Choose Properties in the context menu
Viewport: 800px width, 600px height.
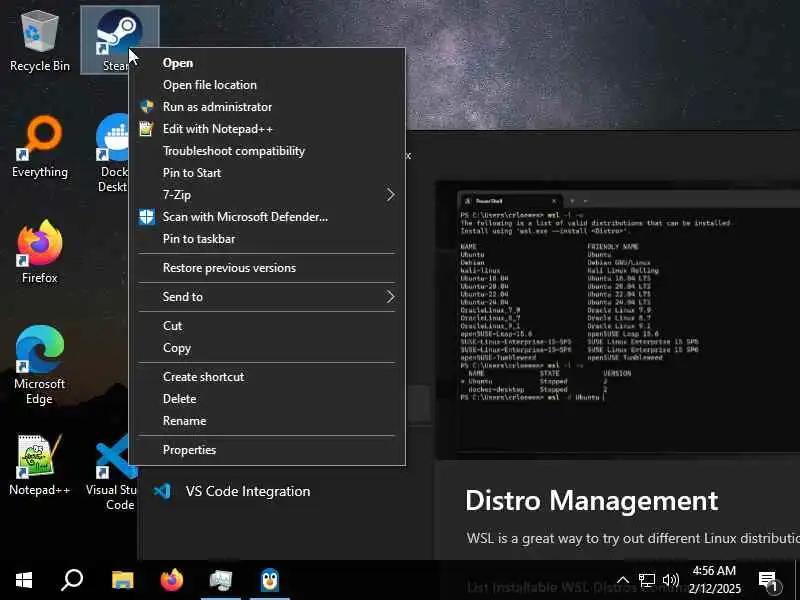267,450
